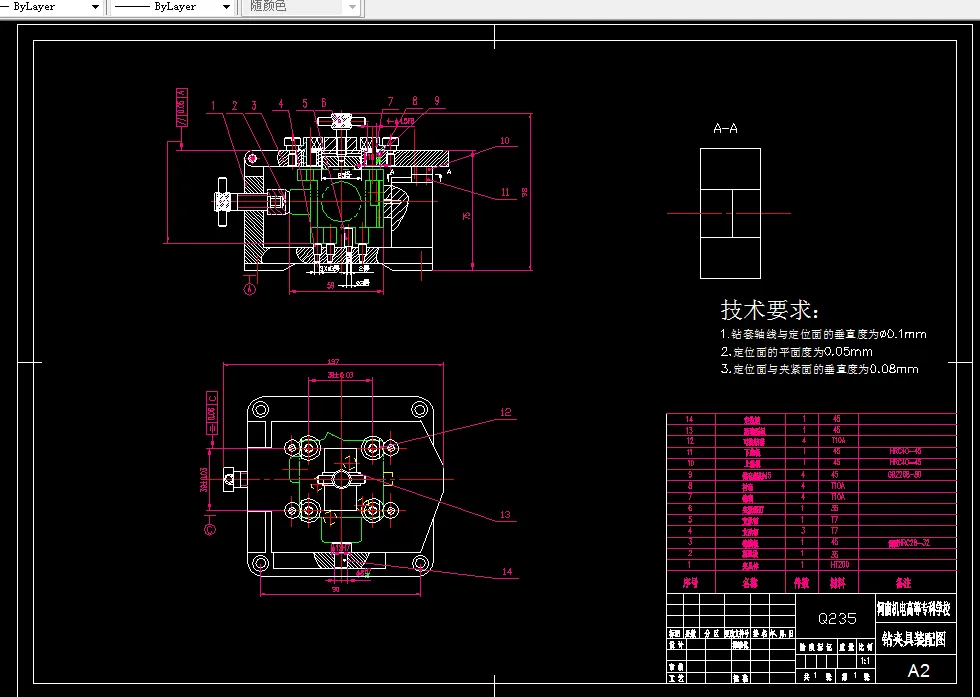This screenshot has width=980, height=697.
Task: Select the HRC40-45 remark in row 10
Action: point(905,462)
